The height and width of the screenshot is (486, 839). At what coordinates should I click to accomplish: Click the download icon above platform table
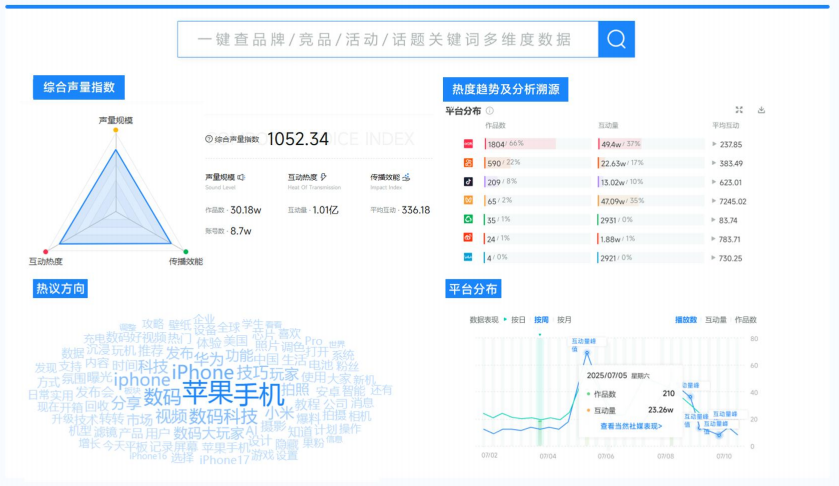pos(761,110)
